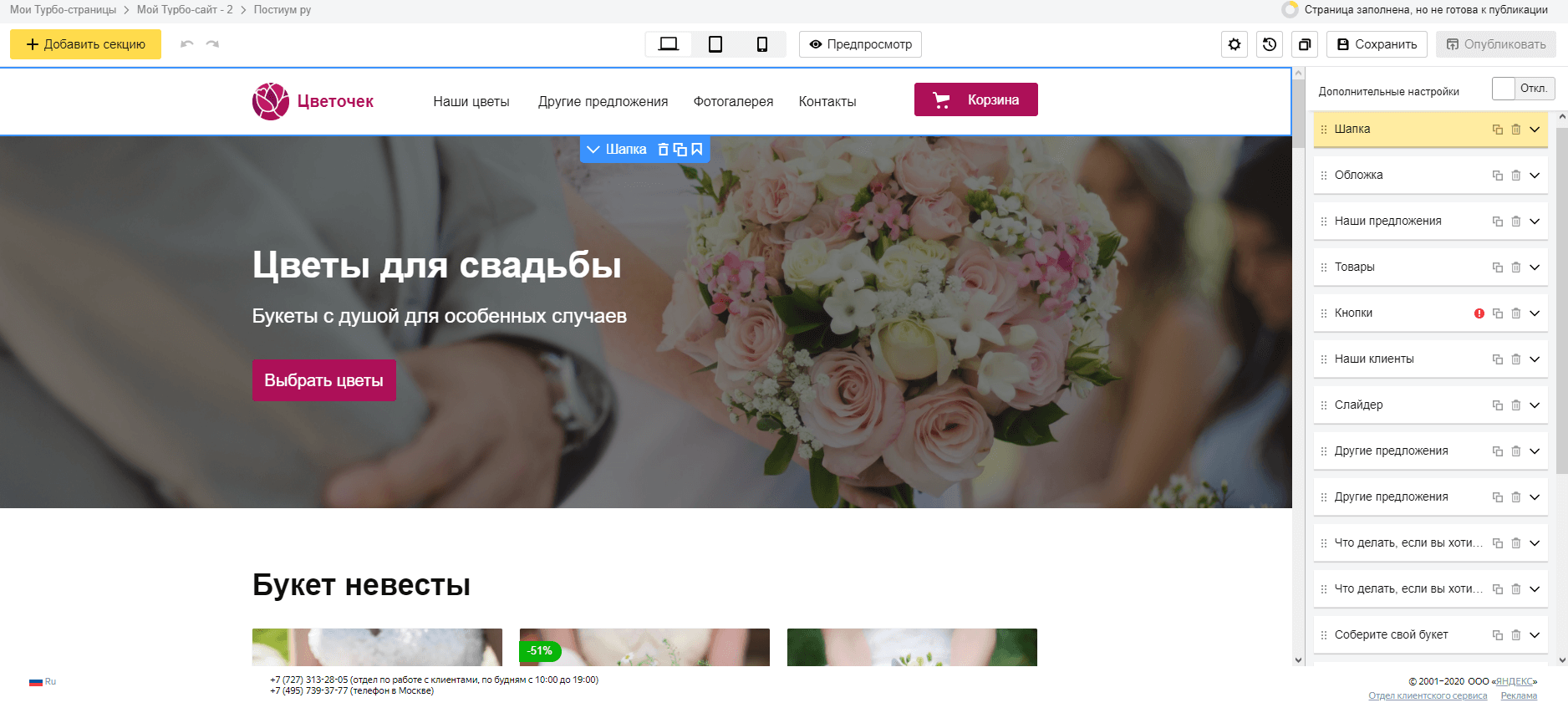Duplicate the Товары section with copy icon
This screenshot has height=718, width=1568.
click(1498, 267)
